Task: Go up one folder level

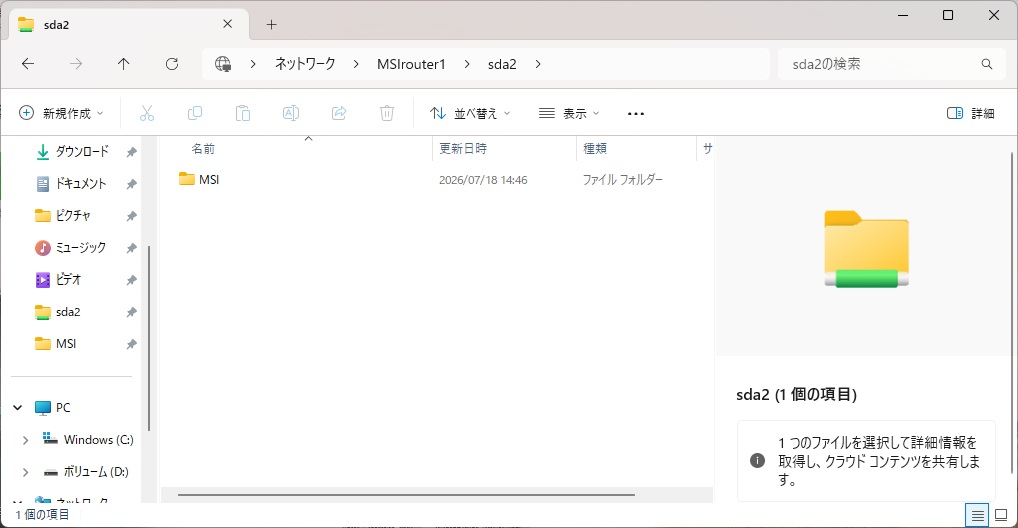Action: 123,64
